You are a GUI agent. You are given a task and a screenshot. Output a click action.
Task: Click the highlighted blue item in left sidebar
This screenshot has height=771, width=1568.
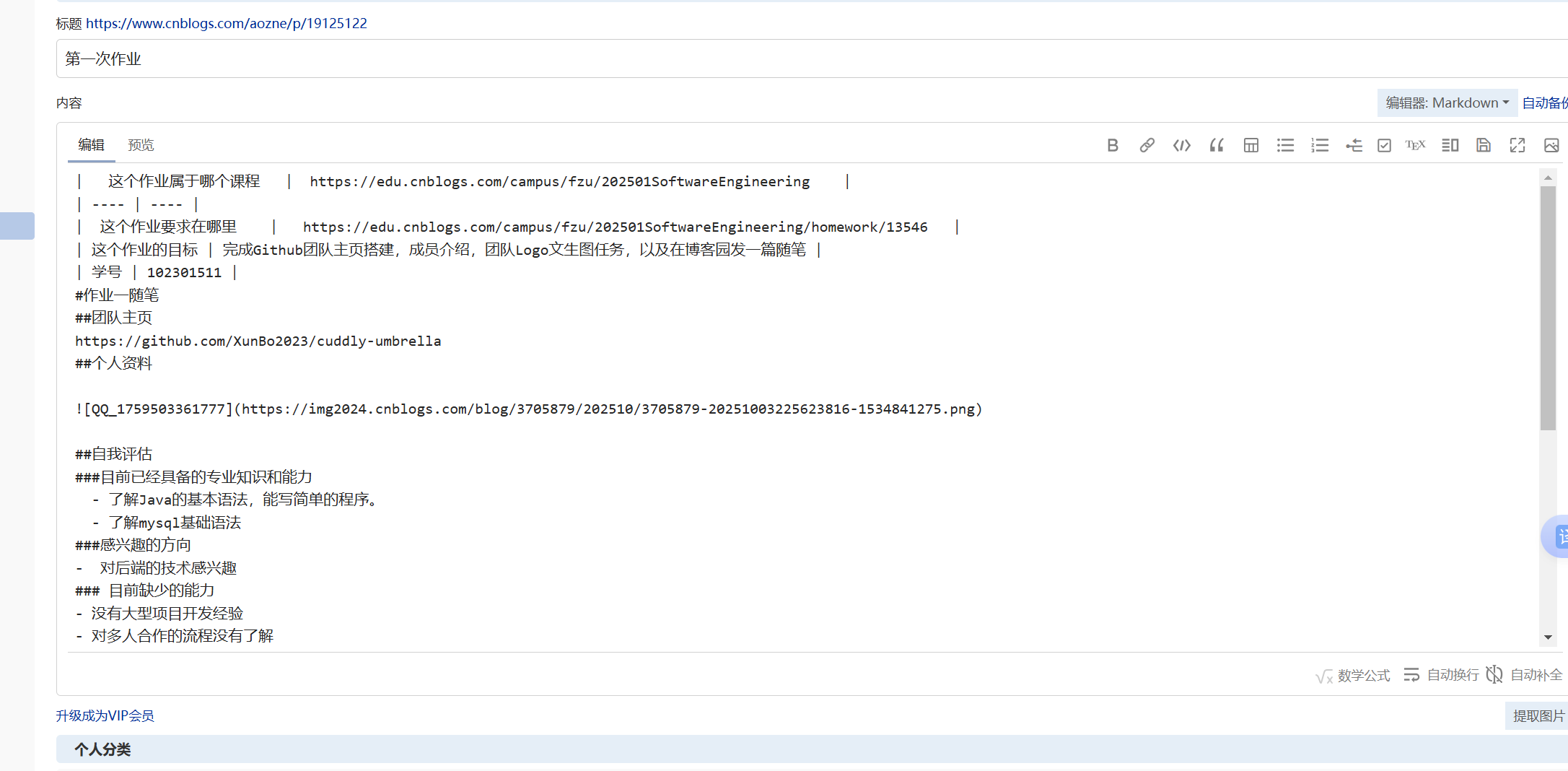tap(17, 226)
